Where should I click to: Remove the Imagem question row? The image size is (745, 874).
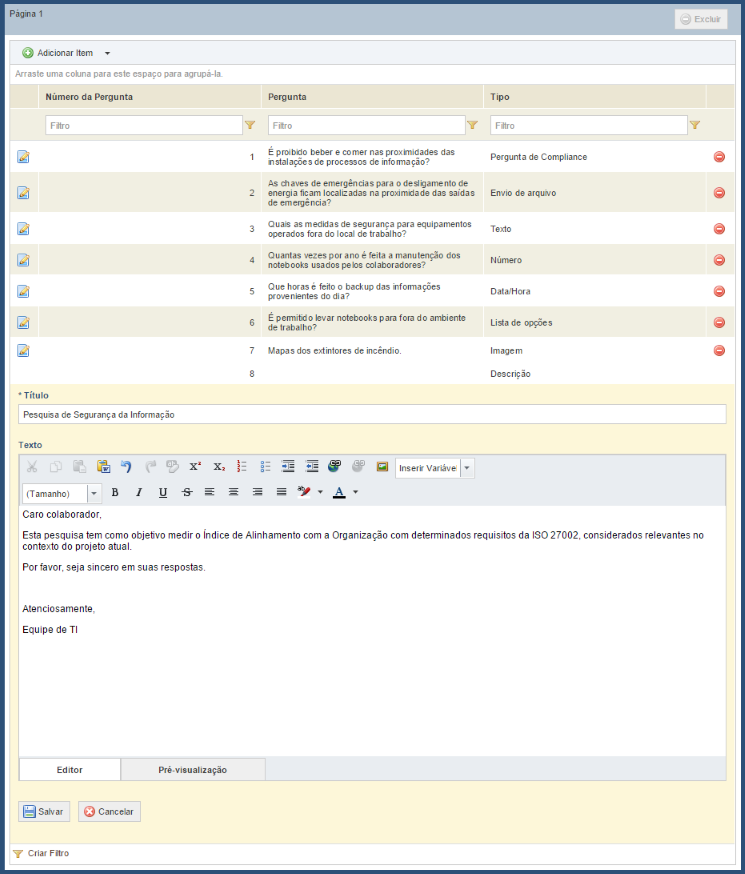coord(719,351)
